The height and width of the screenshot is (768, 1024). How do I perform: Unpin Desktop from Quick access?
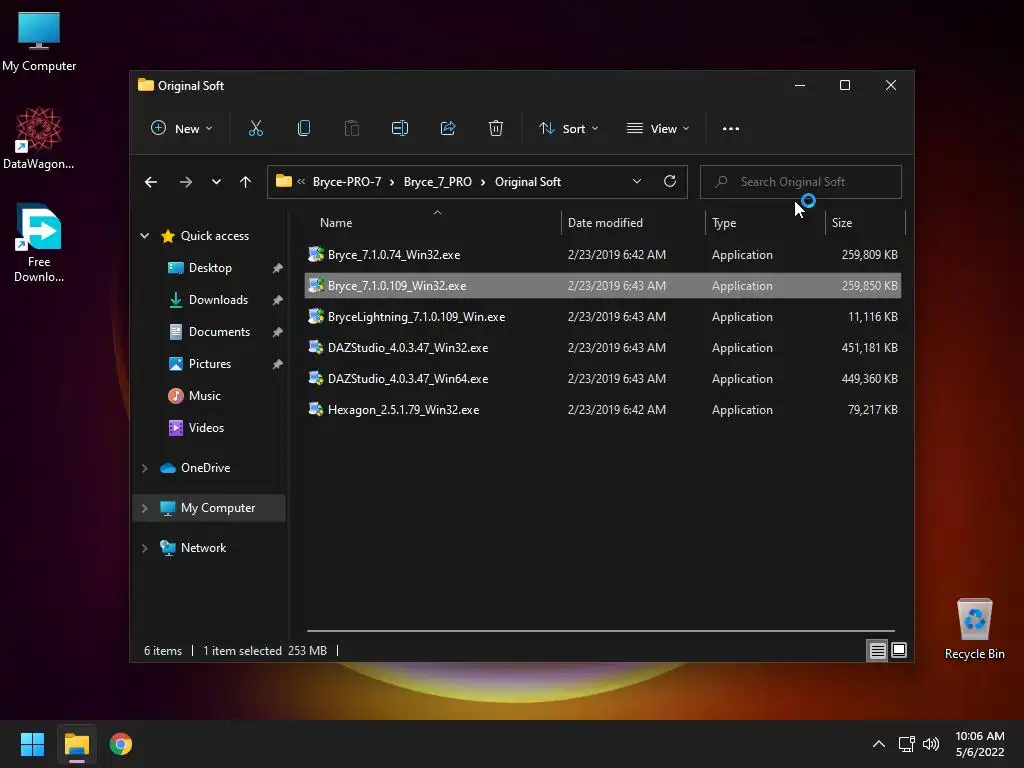coord(278,268)
